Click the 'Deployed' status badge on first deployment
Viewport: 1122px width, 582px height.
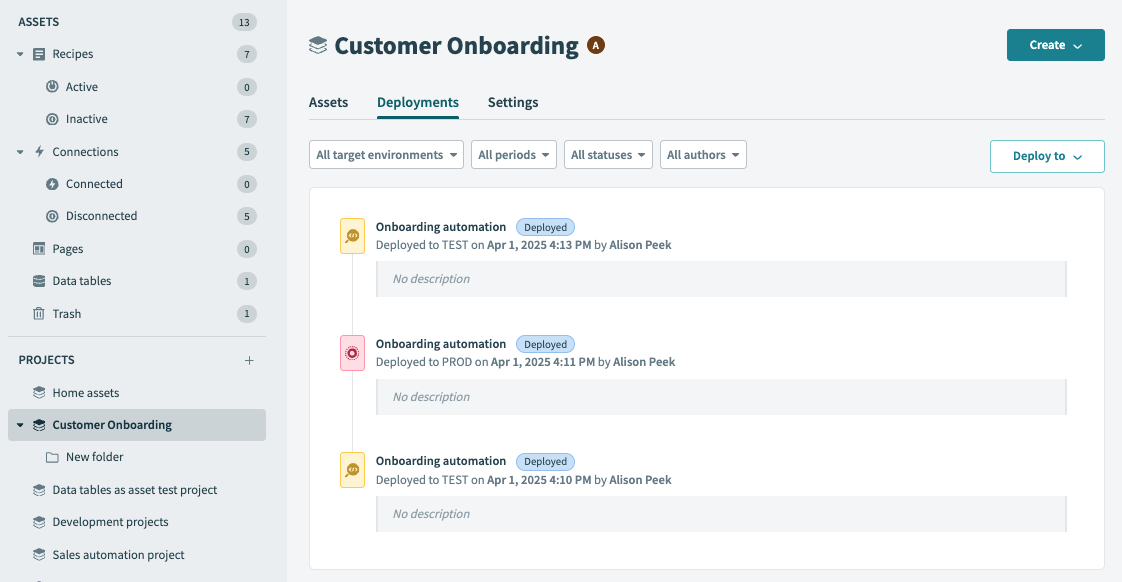tap(545, 227)
